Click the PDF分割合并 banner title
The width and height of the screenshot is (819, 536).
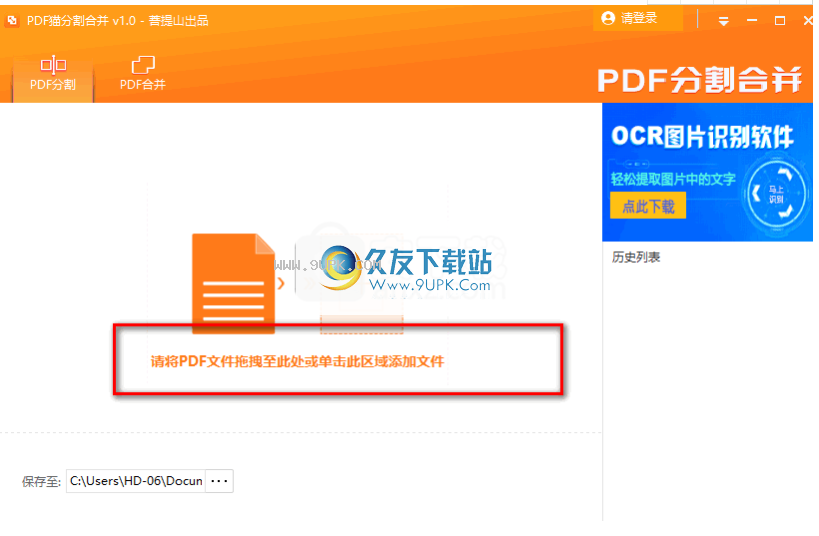(699, 80)
